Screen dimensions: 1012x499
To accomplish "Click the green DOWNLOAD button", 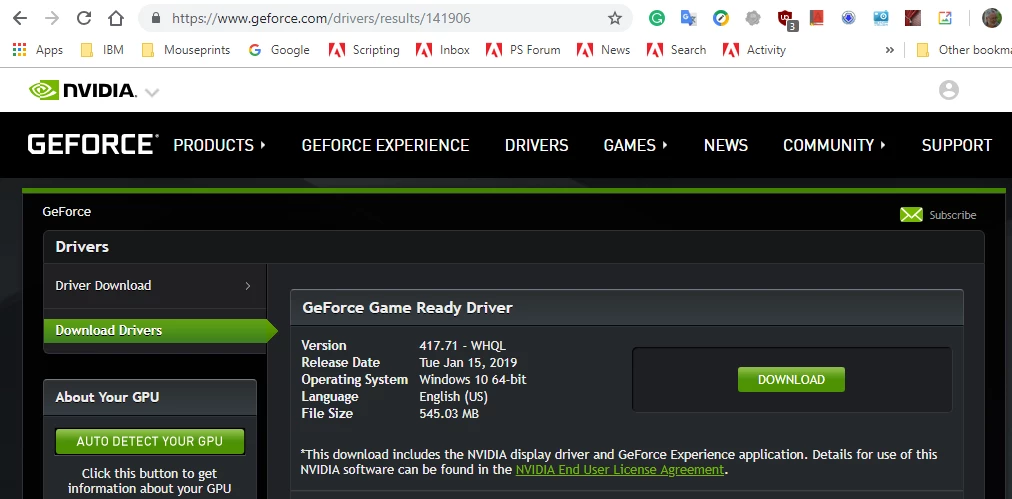I will [x=791, y=380].
